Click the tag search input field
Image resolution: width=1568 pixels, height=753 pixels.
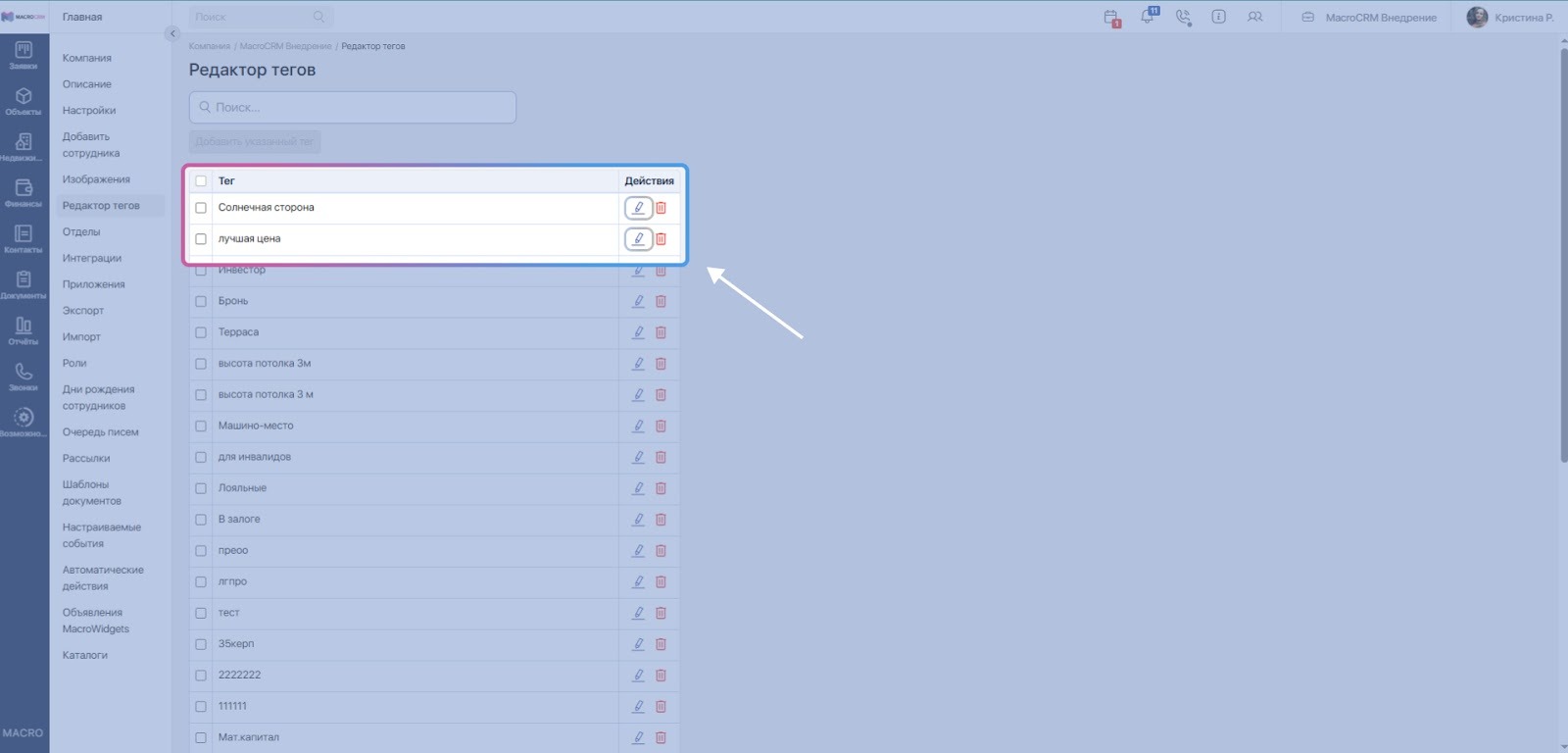click(x=353, y=108)
